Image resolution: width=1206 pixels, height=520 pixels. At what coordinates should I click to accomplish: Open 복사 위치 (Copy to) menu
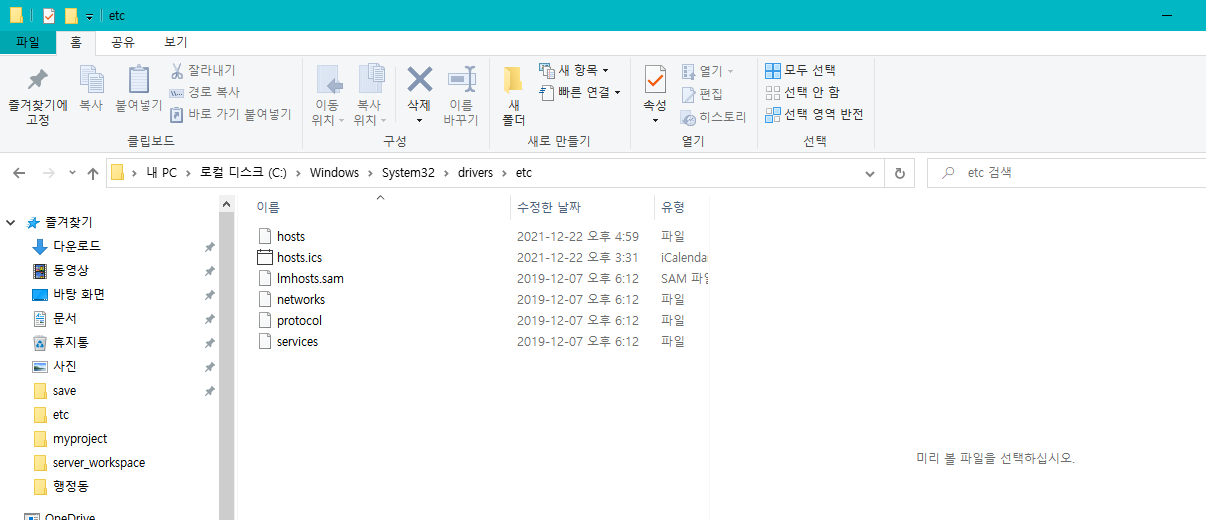click(x=370, y=96)
